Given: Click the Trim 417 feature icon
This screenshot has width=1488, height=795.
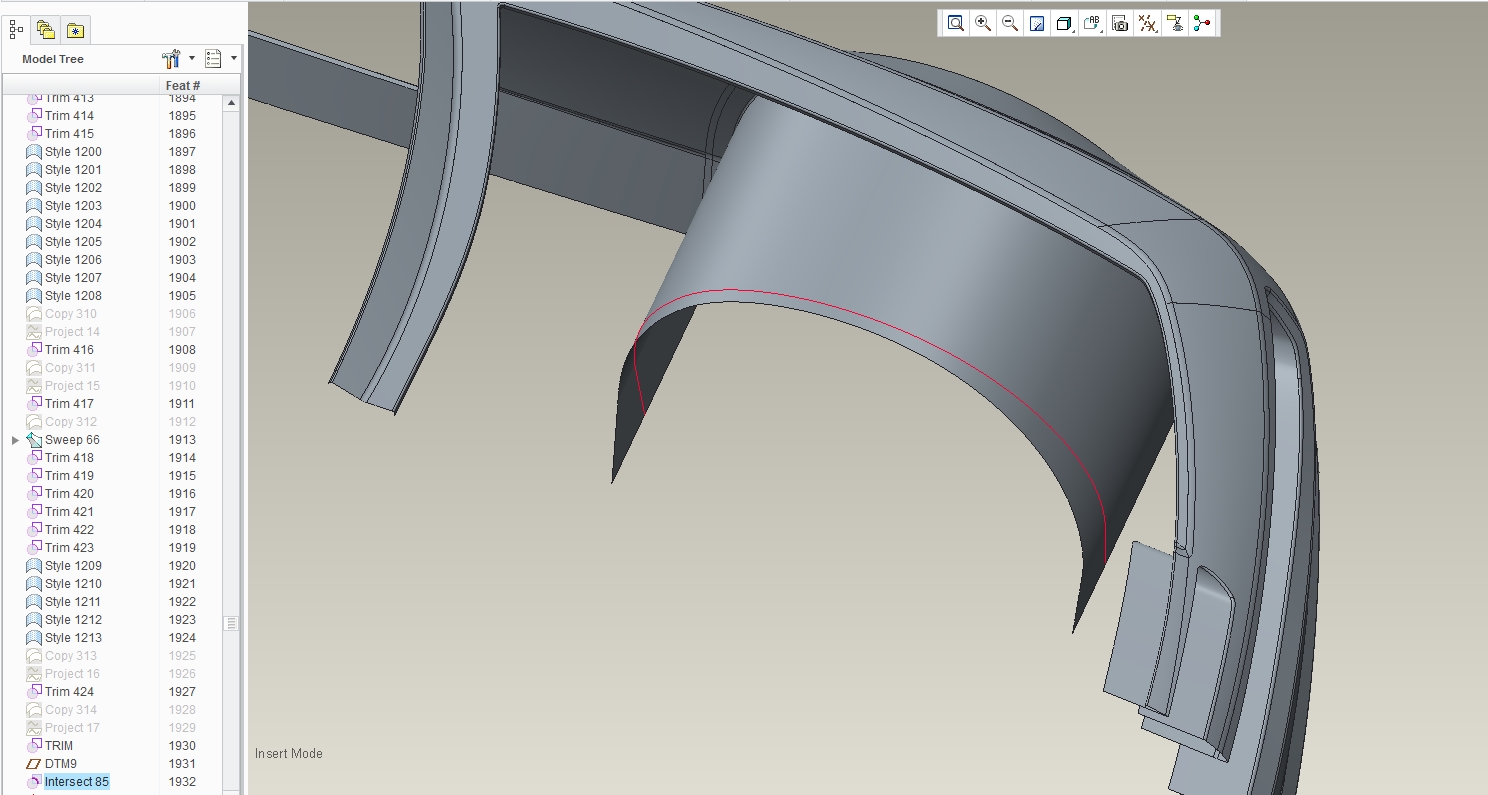Looking at the screenshot, I should [x=34, y=404].
